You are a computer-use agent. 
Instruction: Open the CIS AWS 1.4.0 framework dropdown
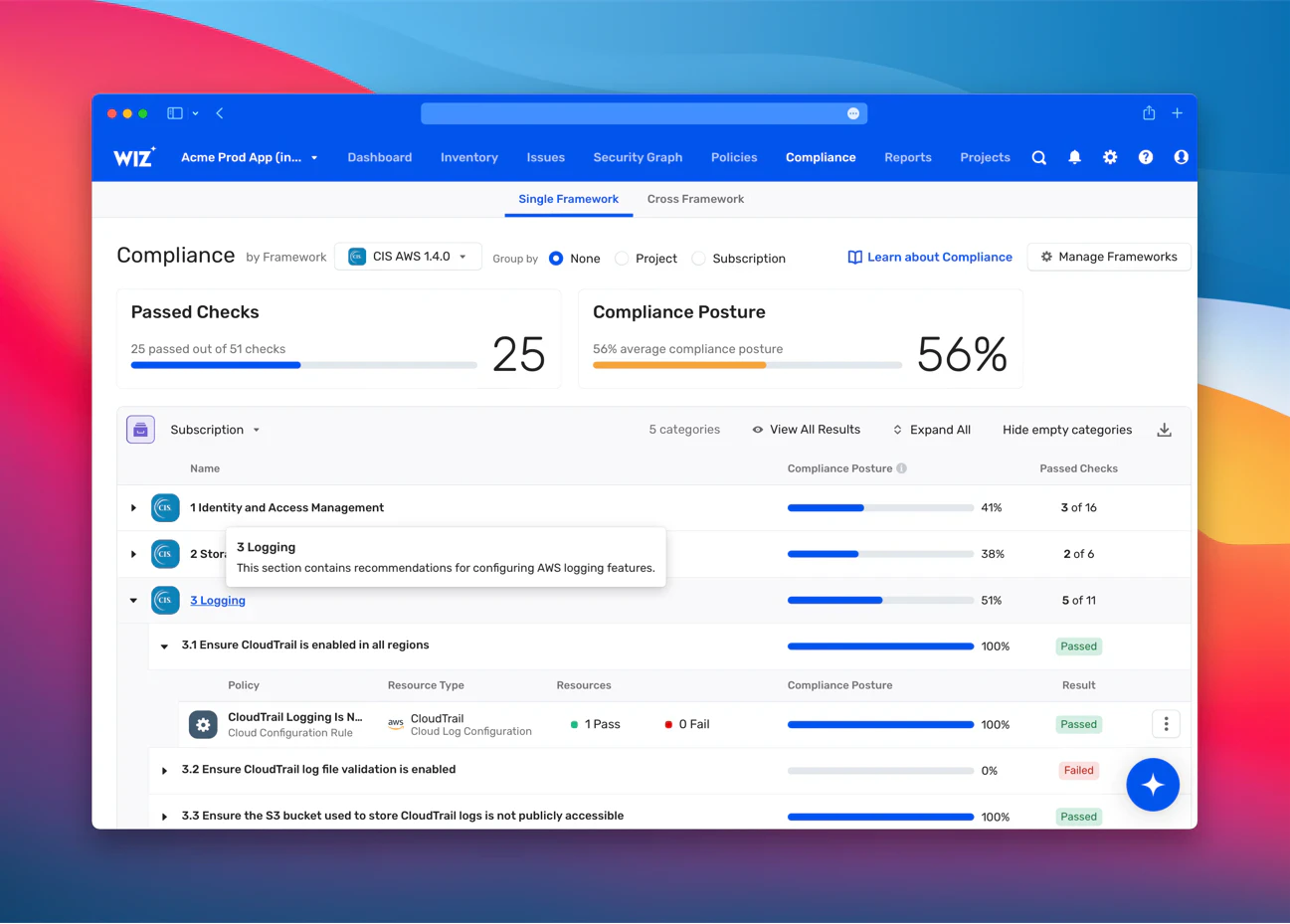click(x=408, y=257)
